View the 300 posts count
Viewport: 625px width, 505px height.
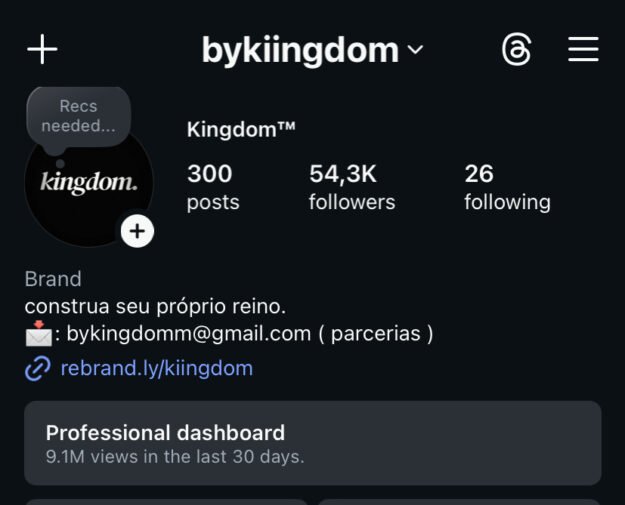212,187
